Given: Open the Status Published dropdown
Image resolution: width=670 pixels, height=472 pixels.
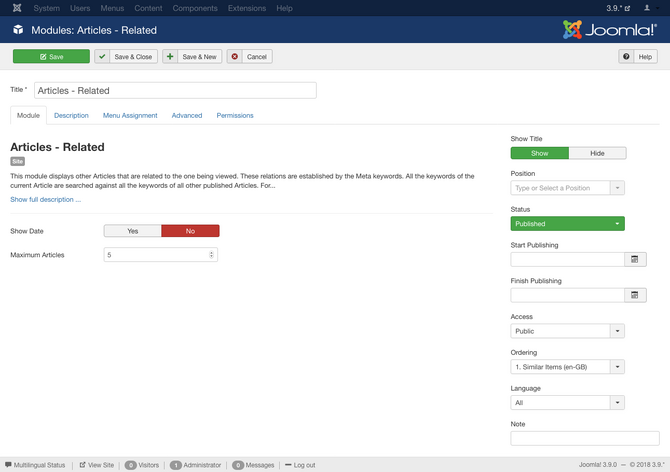Looking at the screenshot, I should point(567,224).
